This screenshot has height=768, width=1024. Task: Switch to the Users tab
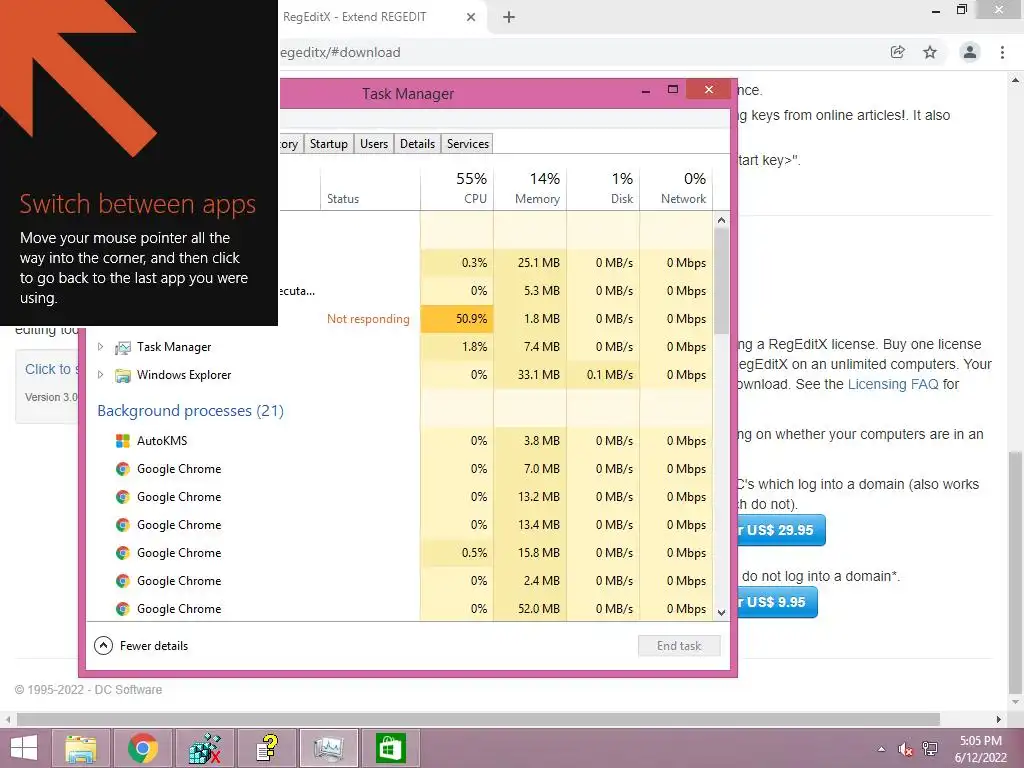374,144
